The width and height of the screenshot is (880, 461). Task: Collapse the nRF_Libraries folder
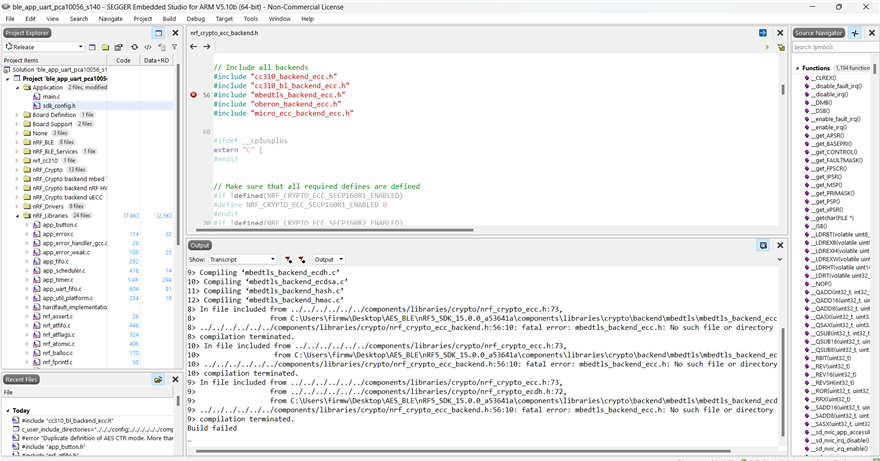pyautogui.click(x=17, y=216)
